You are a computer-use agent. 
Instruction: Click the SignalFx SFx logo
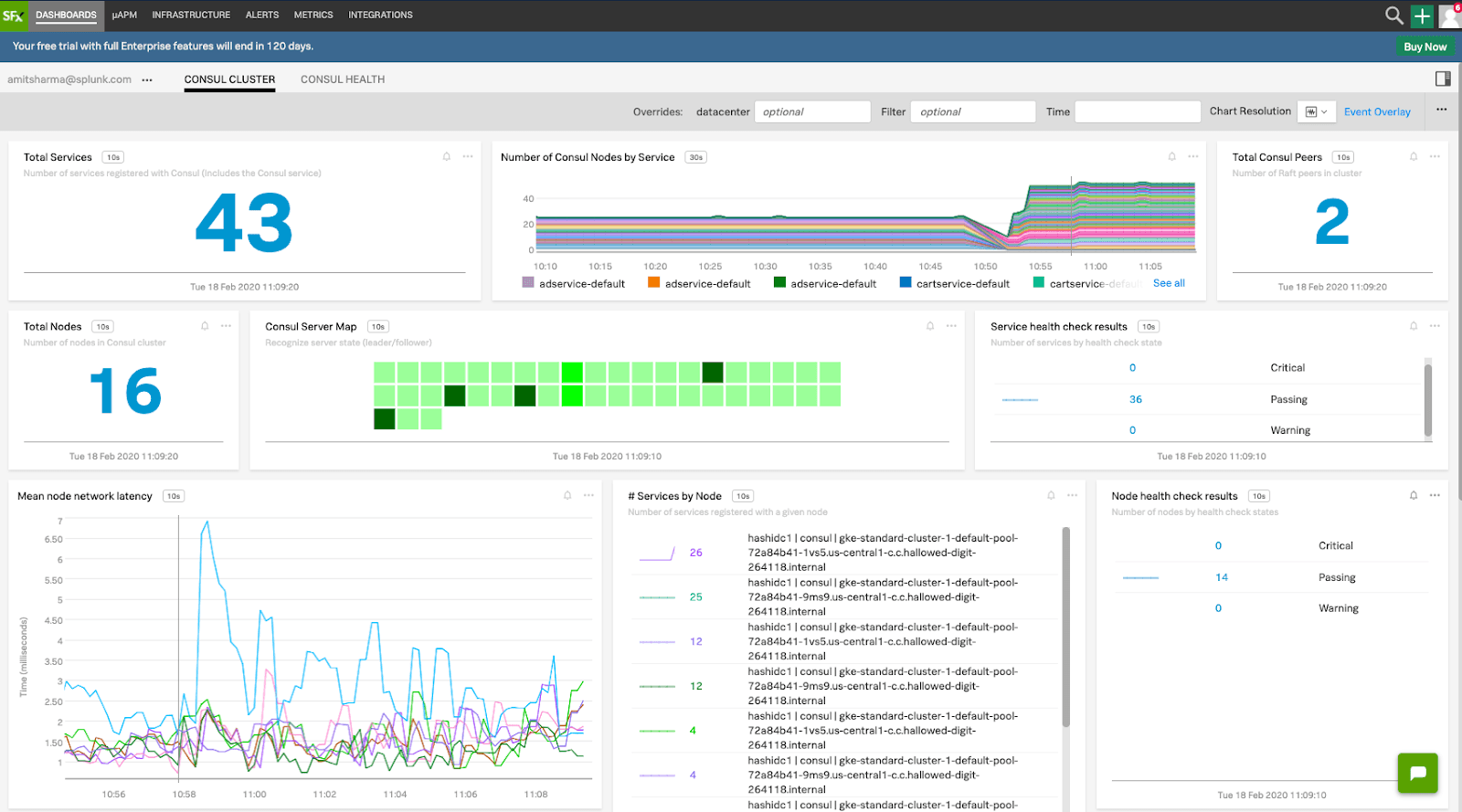(x=13, y=16)
